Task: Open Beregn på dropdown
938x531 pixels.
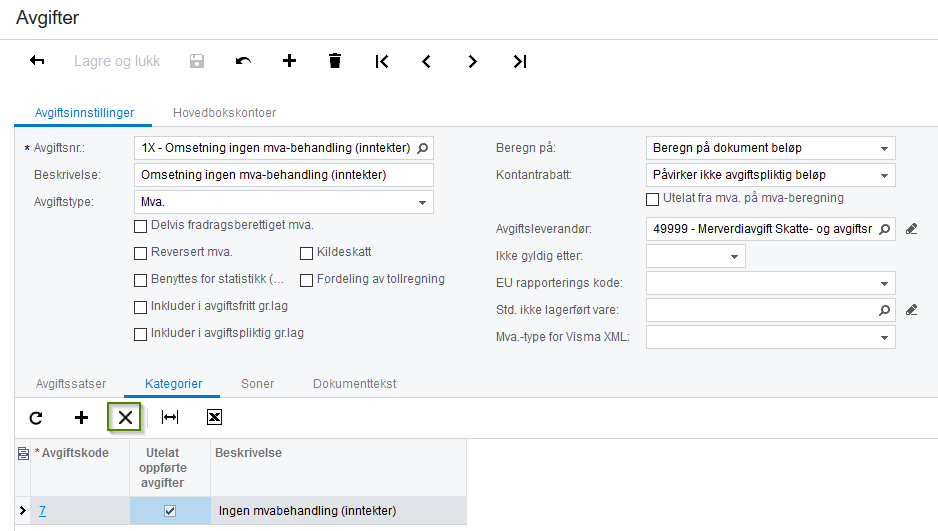Action: pyautogui.click(x=884, y=148)
